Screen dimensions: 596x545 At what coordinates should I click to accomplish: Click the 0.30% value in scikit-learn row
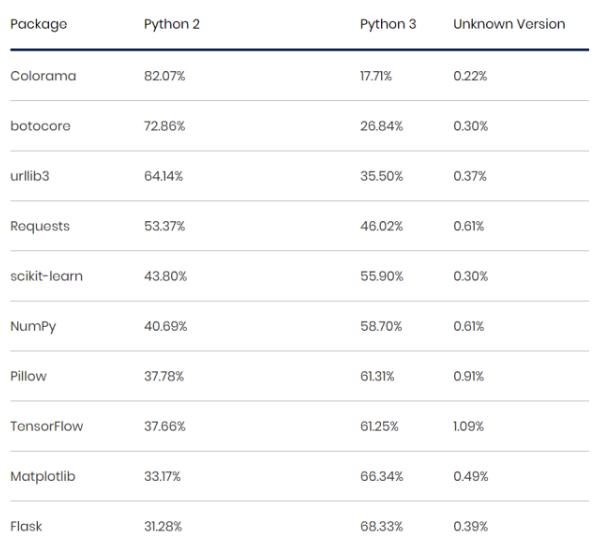471,276
